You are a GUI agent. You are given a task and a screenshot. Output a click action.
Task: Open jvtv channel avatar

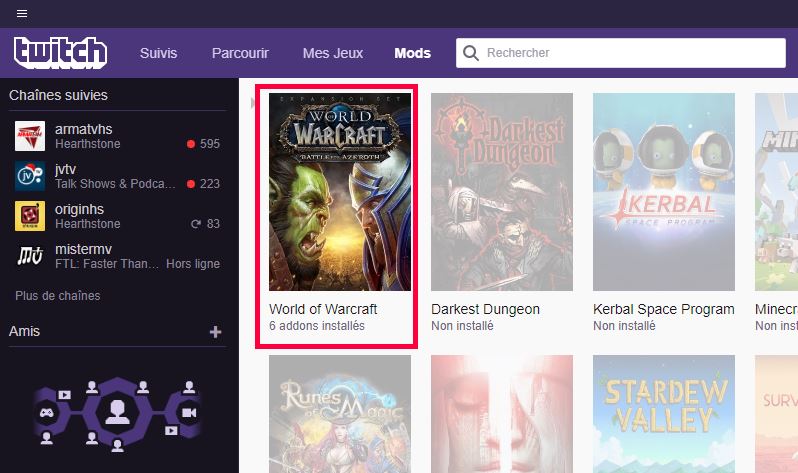(30, 176)
